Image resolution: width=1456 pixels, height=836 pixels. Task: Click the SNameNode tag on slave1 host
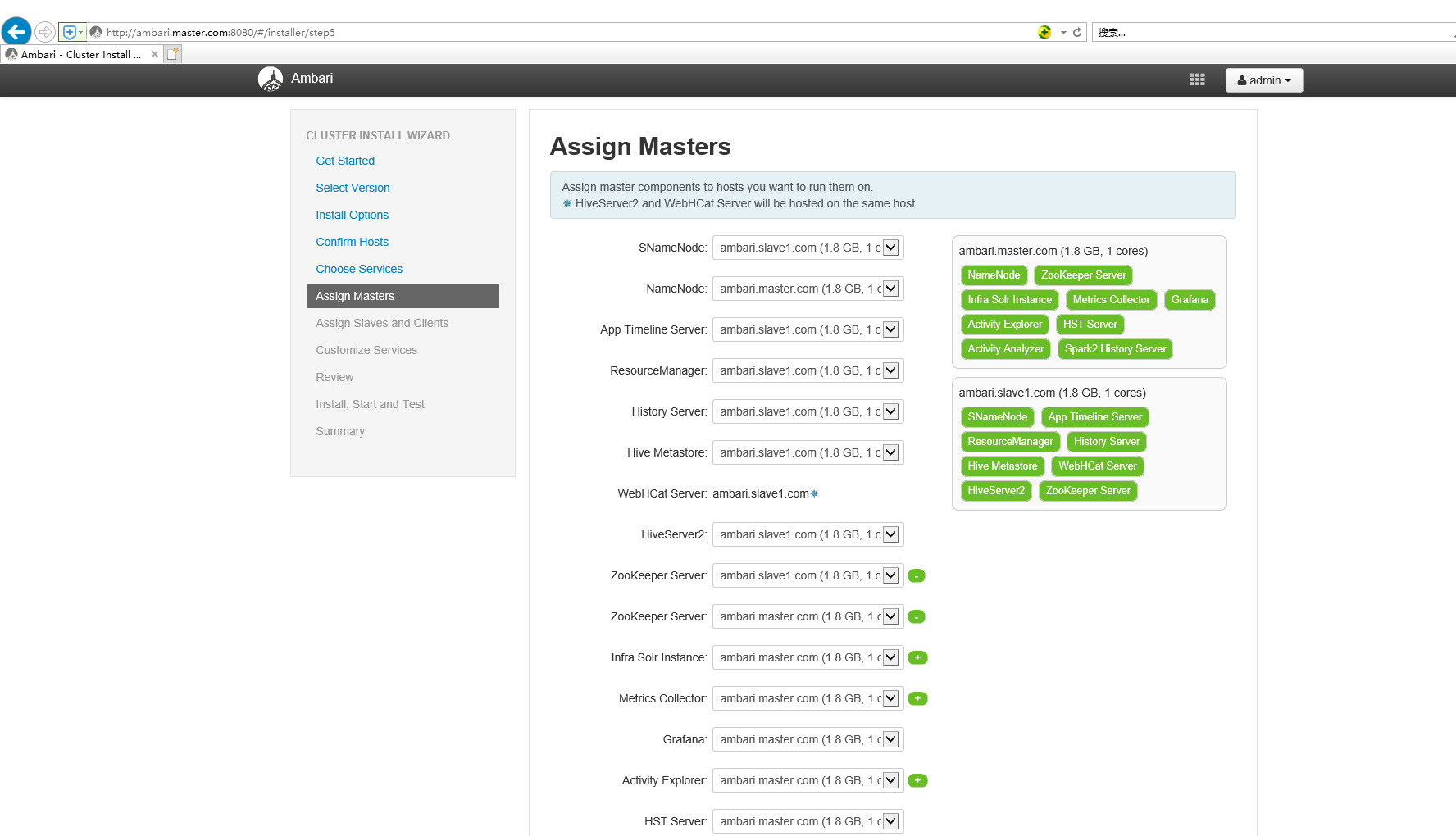click(x=997, y=417)
